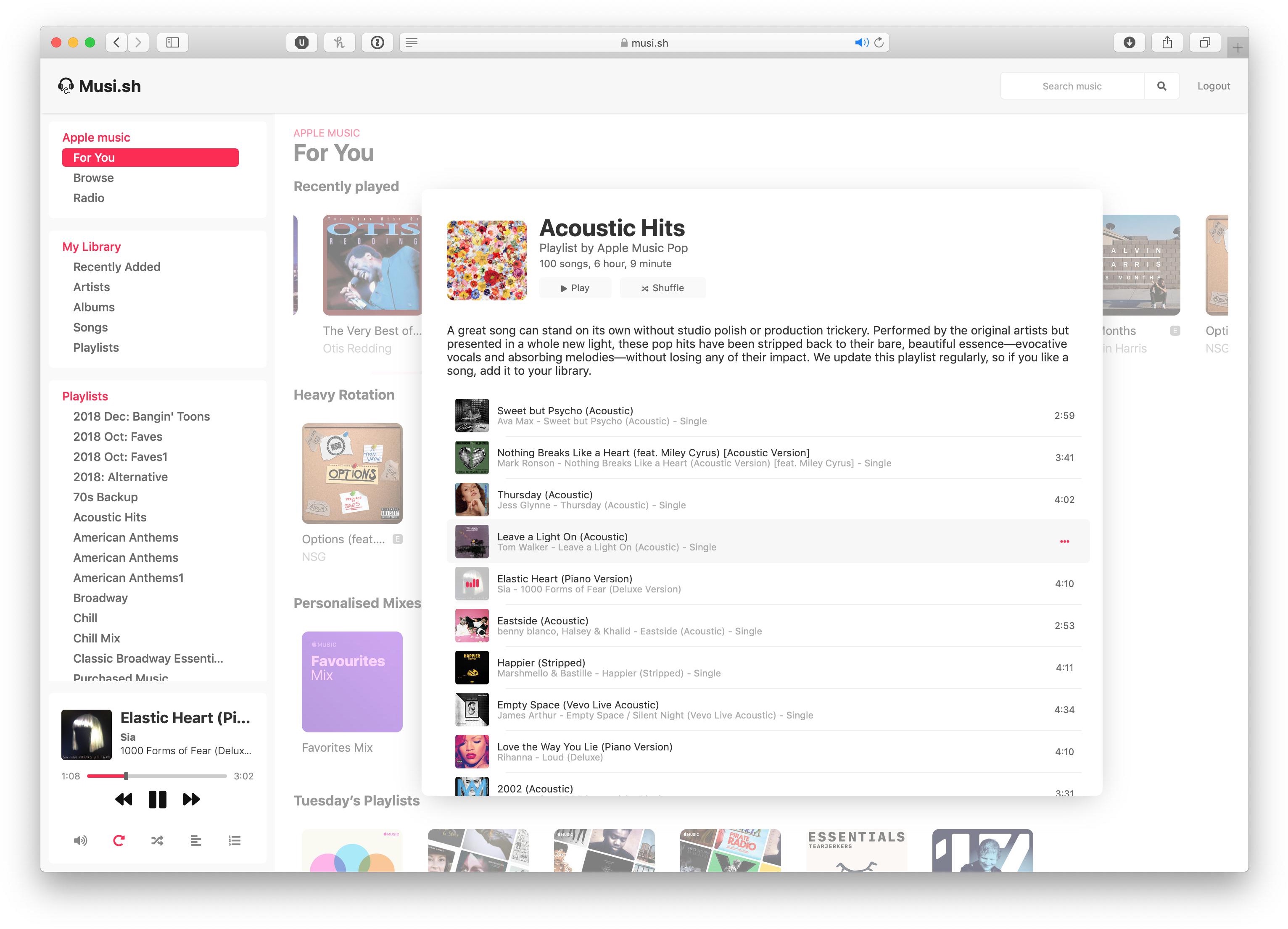Open Otis Redding Very Best album cover
This screenshot has width=1288, height=929.
(x=372, y=265)
